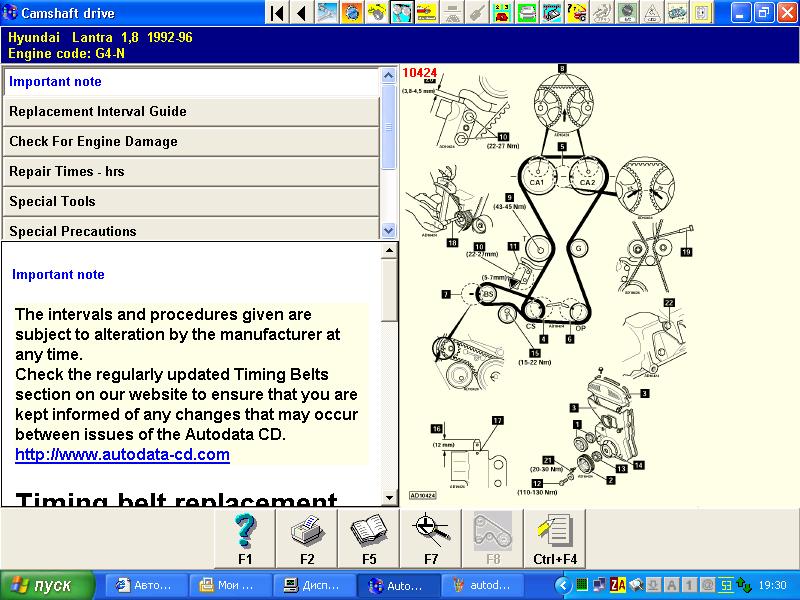This screenshot has width=800, height=600.
Task: Click the greyed-out airbag toolbar icon
Action: pyautogui.click(x=602, y=12)
